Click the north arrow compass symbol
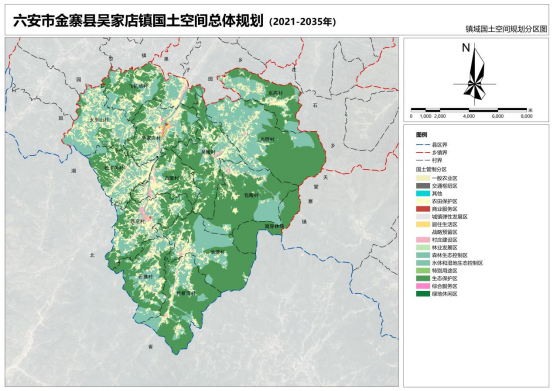 click(x=475, y=74)
